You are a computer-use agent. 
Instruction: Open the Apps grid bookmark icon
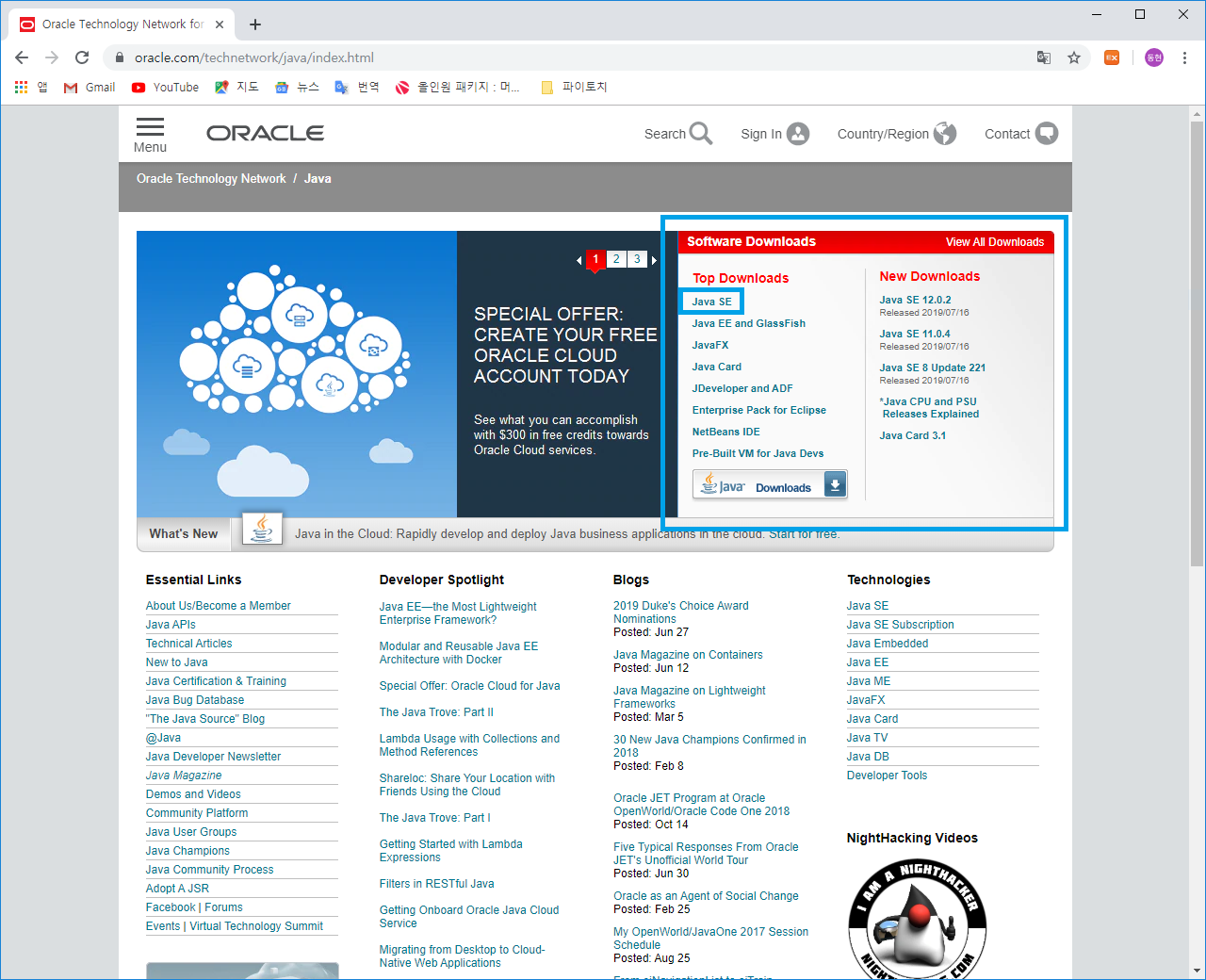coord(21,87)
